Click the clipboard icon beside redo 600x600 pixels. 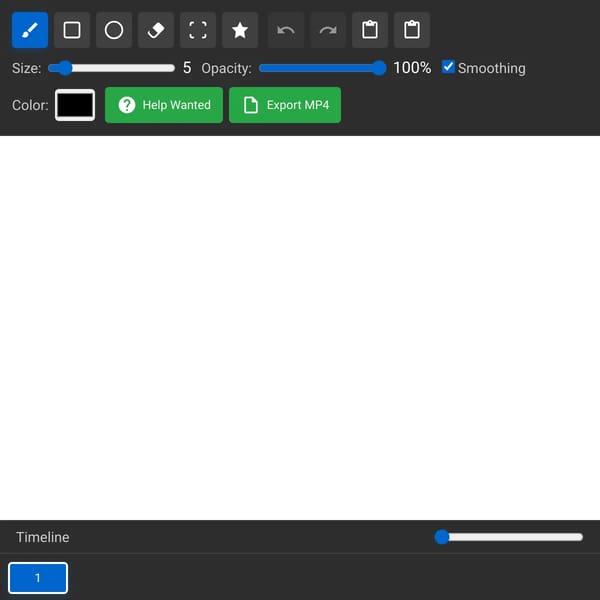[370, 30]
